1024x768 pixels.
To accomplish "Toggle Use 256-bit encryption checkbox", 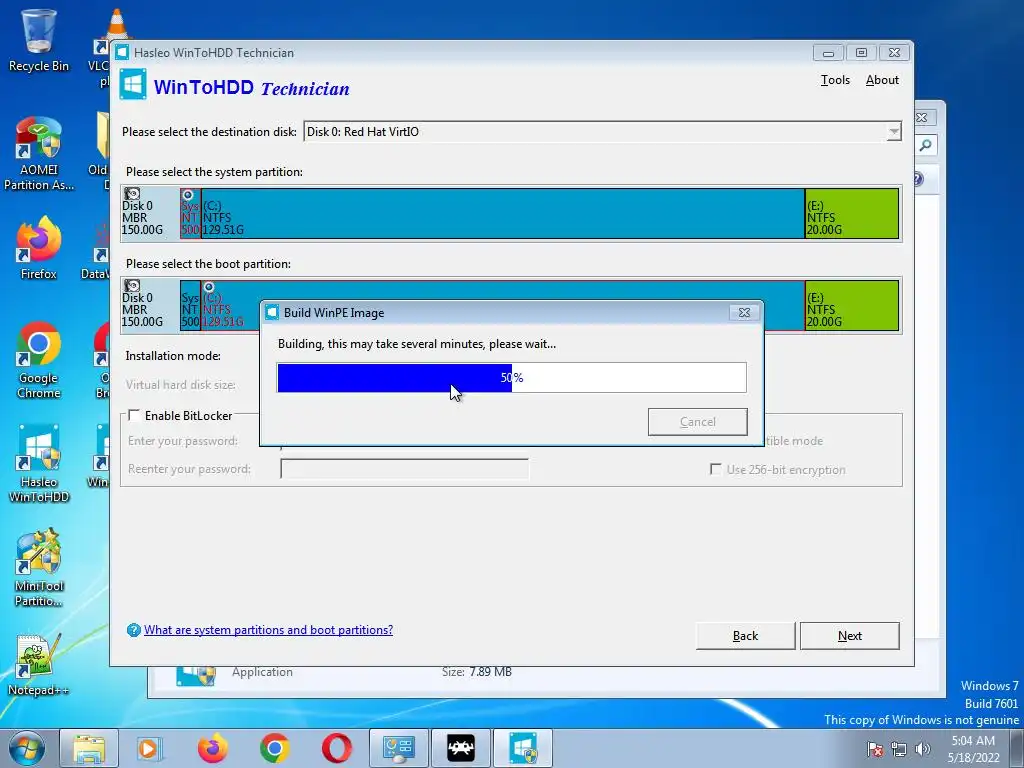I will tap(716, 470).
